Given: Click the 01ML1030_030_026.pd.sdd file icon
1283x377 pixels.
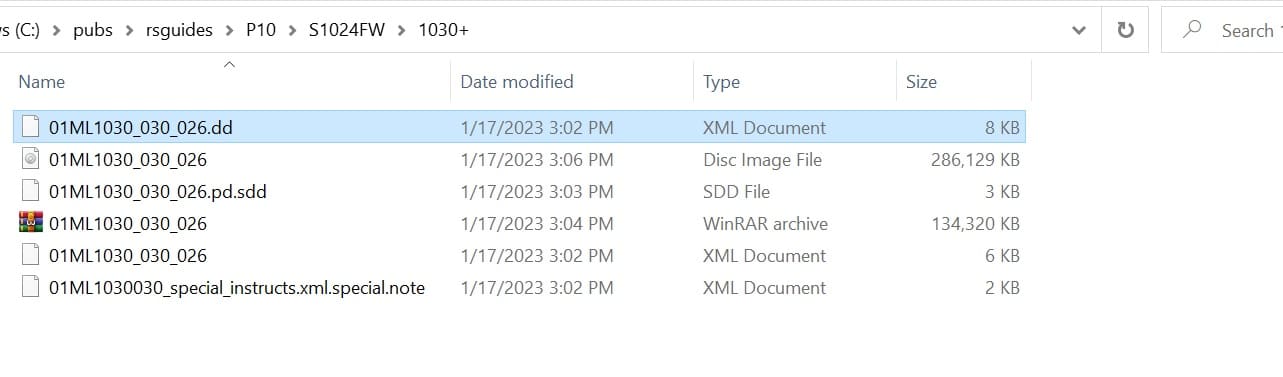Looking at the screenshot, I should point(31,191).
